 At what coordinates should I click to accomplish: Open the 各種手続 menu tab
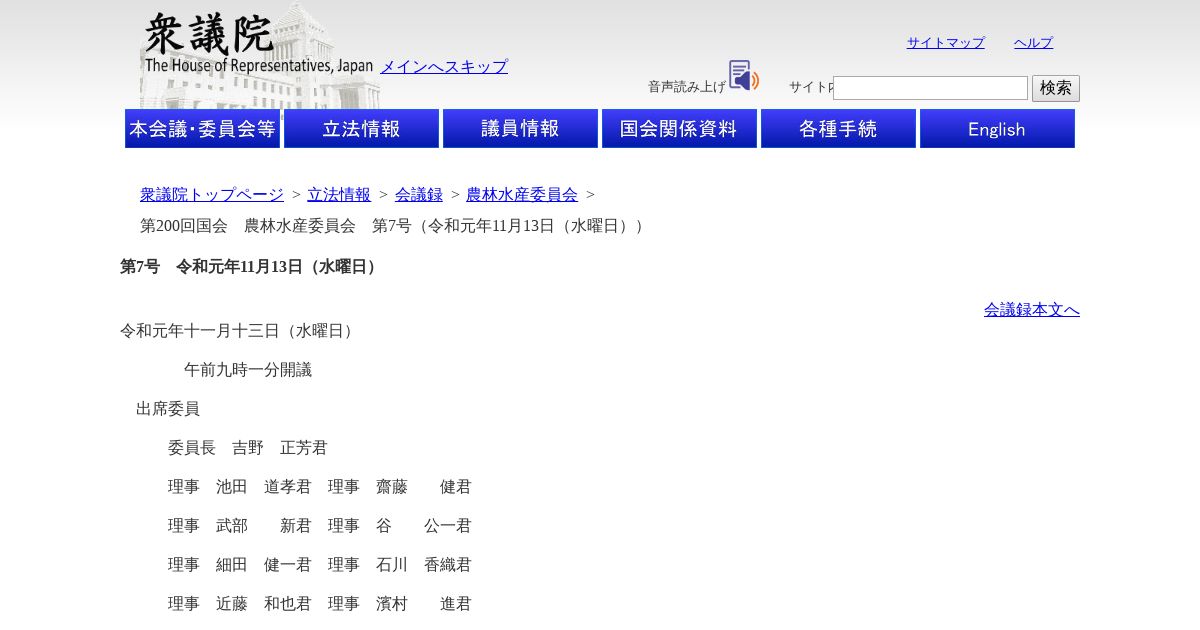pyautogui.click(x=838, y=129)
